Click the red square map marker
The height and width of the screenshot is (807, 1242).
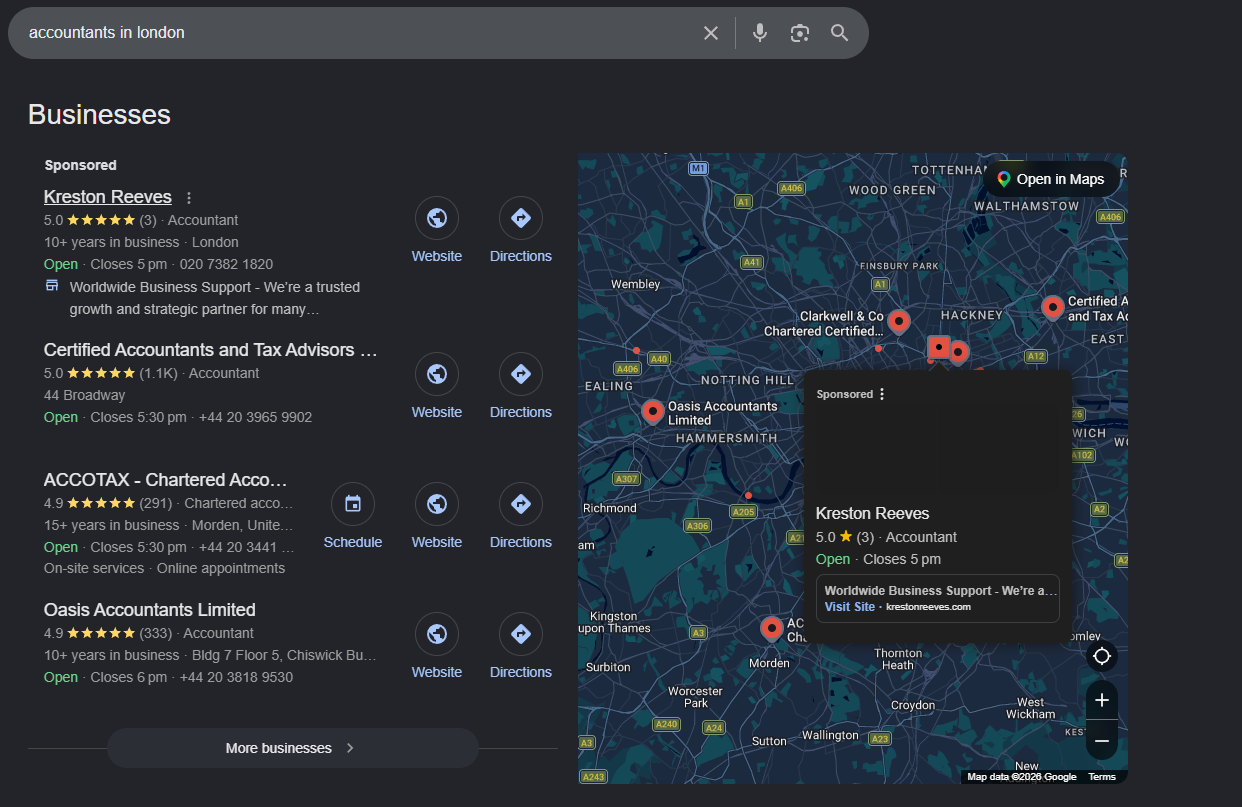(x=939, y=347)
